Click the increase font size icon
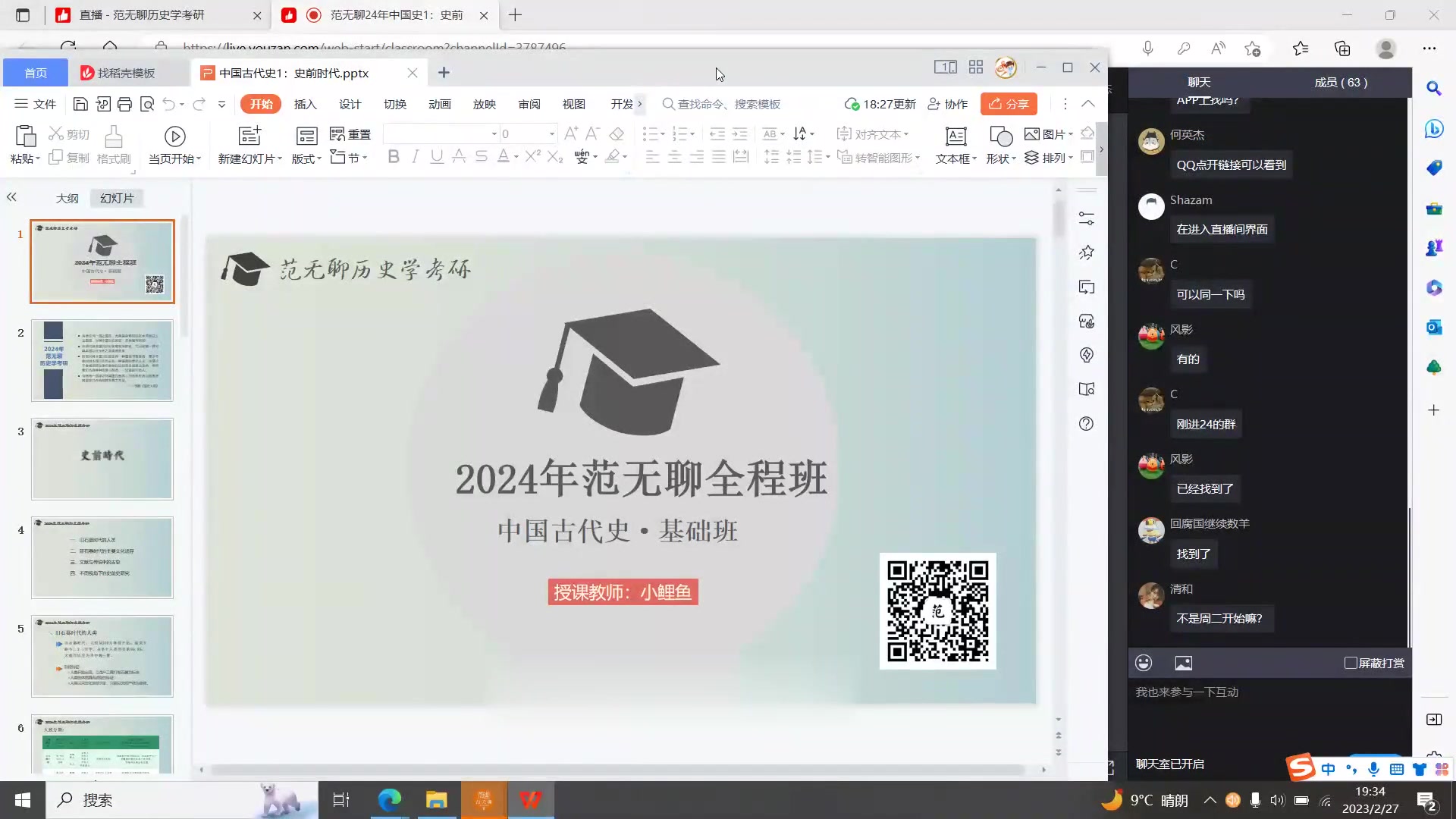1456x819 pixels. (x=572, y=134)
